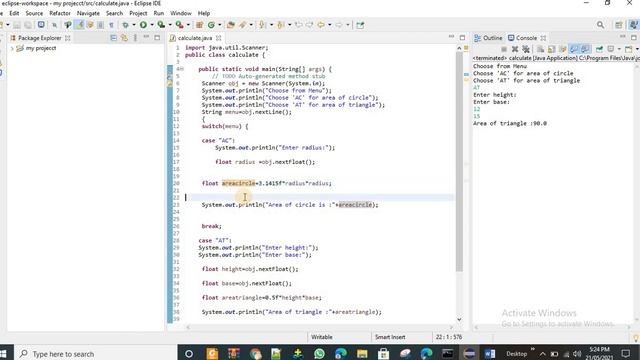
Task: Open Windows notification center icon
Action: (626, 353)
